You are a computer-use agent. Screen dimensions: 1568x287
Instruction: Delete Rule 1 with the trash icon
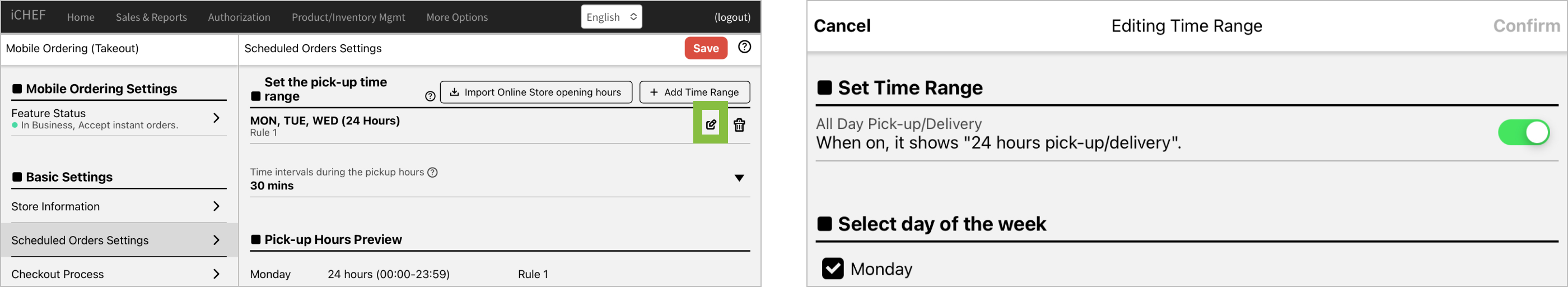point(739,125)
